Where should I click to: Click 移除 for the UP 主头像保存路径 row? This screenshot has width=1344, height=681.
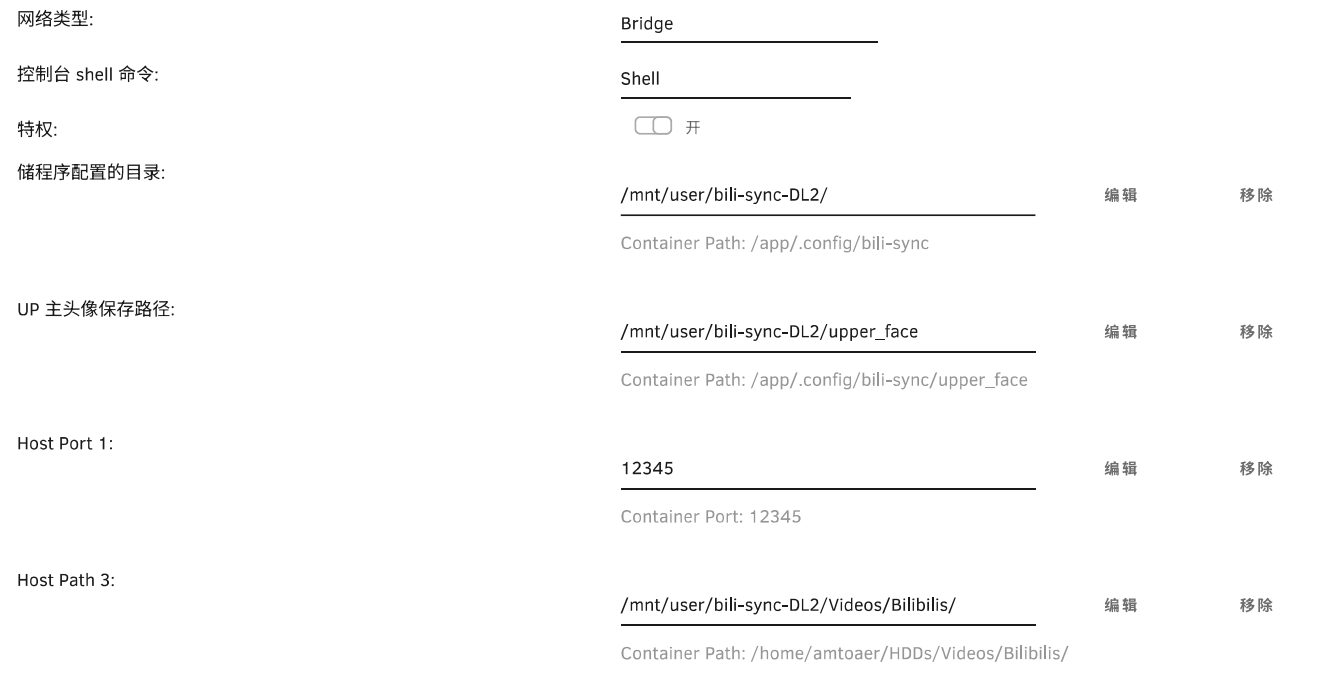point(1256,332)
